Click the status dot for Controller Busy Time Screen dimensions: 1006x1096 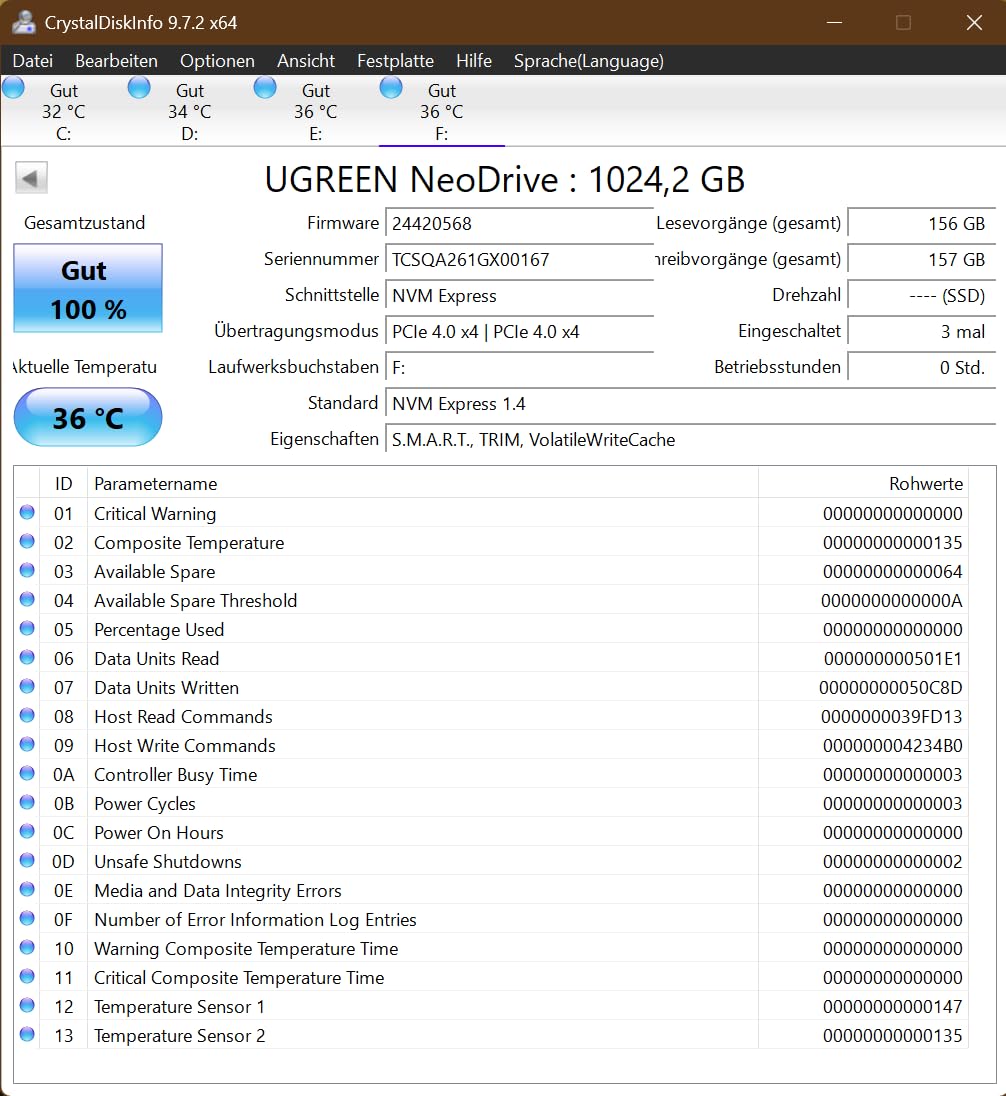tap(27, 773)
